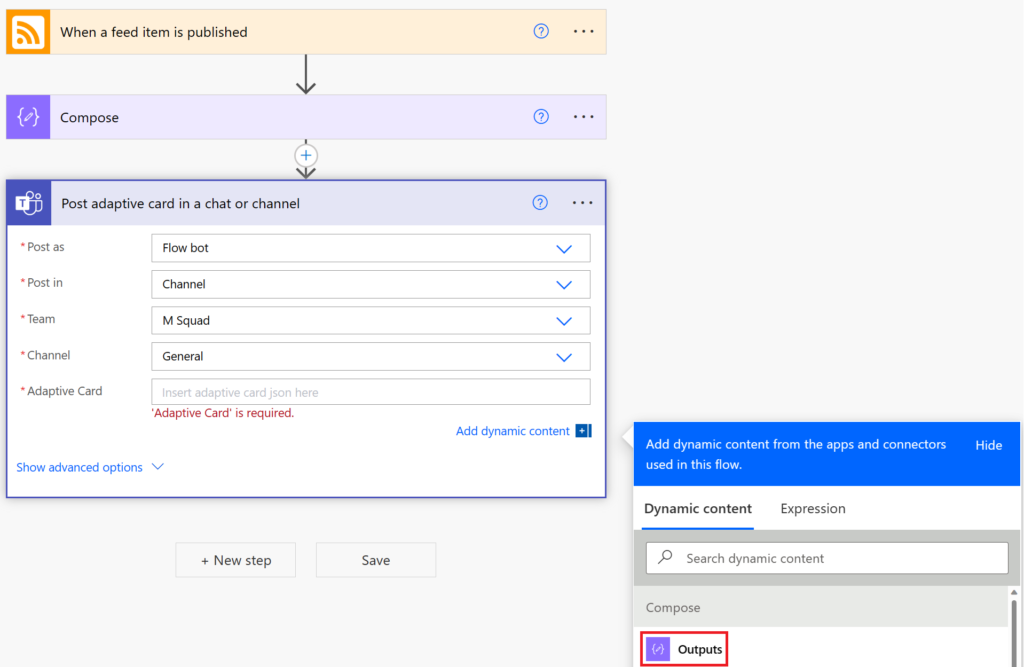Open the feed trigger ellipsis menu
This screenshot has height=667, width=1024.
tap(583, 31)
